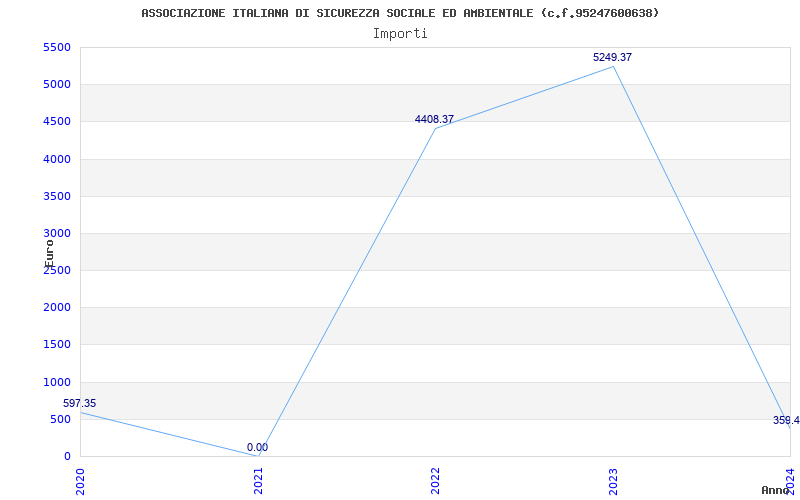
Task: Click the line peak point at 2023
Action: [x=613, y=66]
